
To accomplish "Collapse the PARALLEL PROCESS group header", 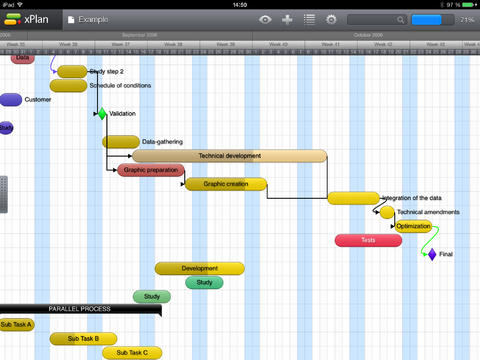I will coord(81,309).
